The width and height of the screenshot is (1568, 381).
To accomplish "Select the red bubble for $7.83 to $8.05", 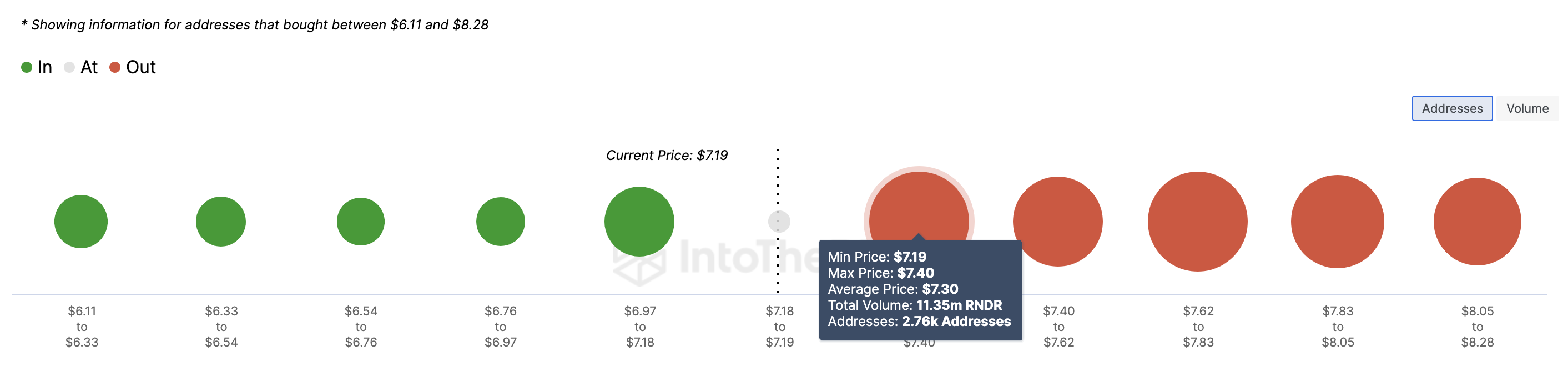I will point(1337,222).
